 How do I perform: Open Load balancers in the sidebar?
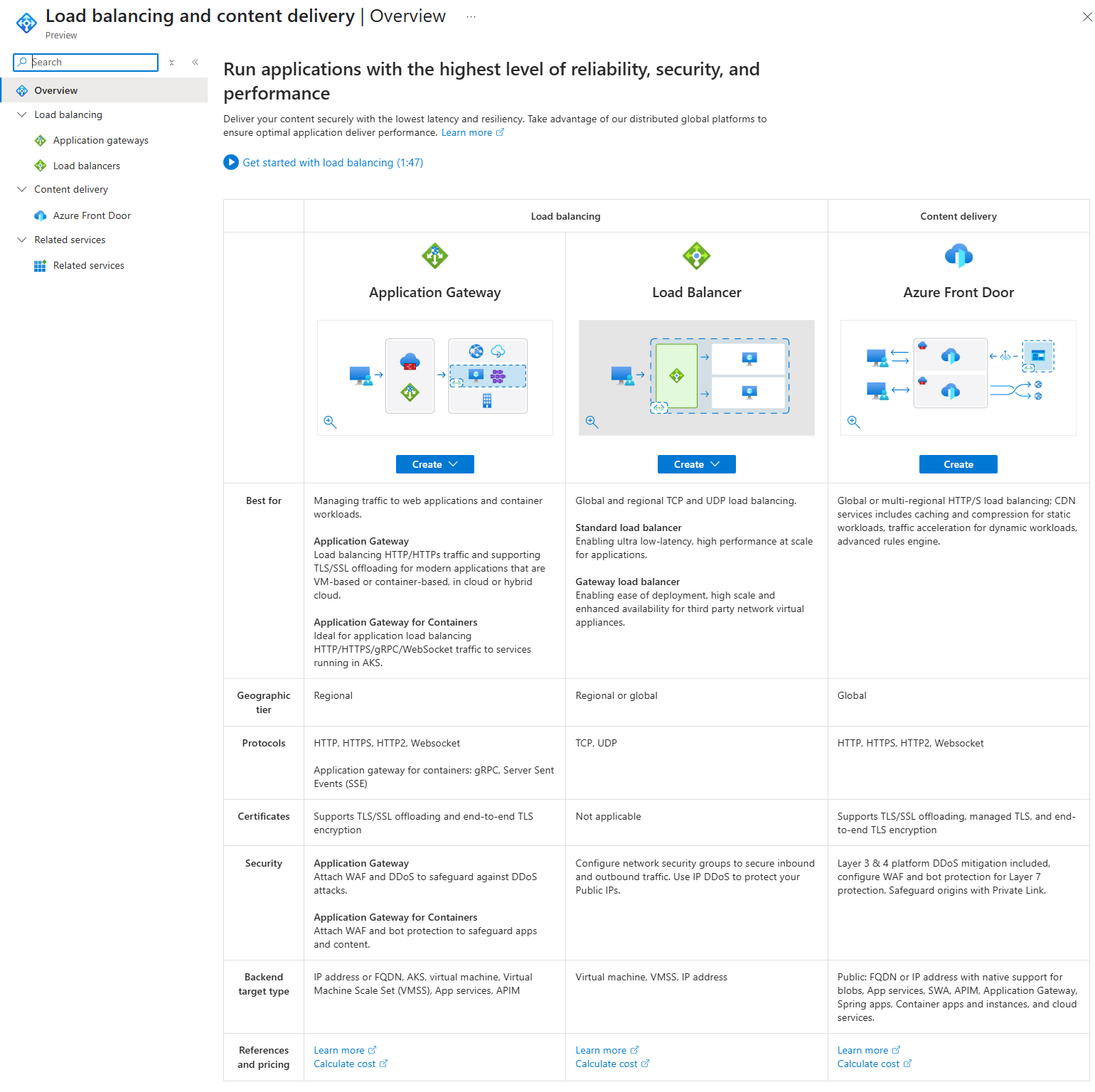click(86, 166)
